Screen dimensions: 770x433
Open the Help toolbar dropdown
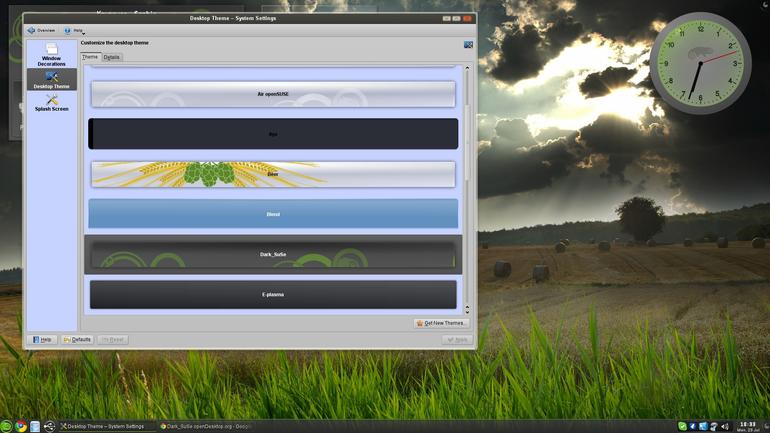tap(74, 30)
